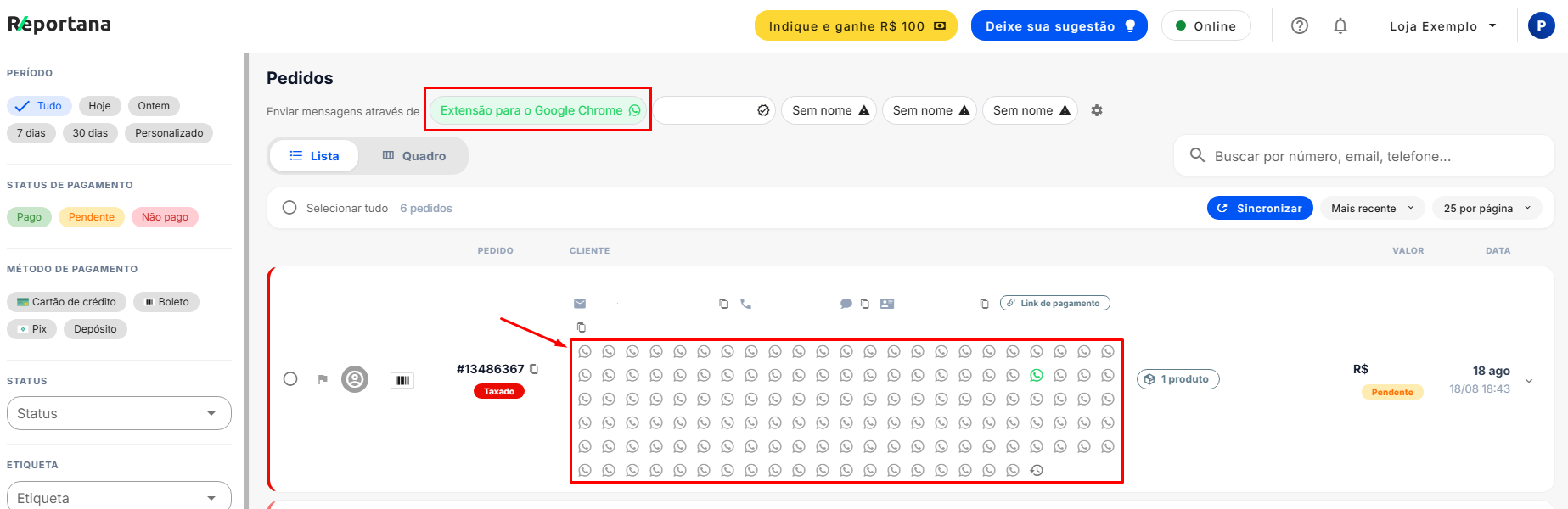Screen dimensions: 1568x509
Task: Click the Sincronizar button
Action: tap(1260, 208)
